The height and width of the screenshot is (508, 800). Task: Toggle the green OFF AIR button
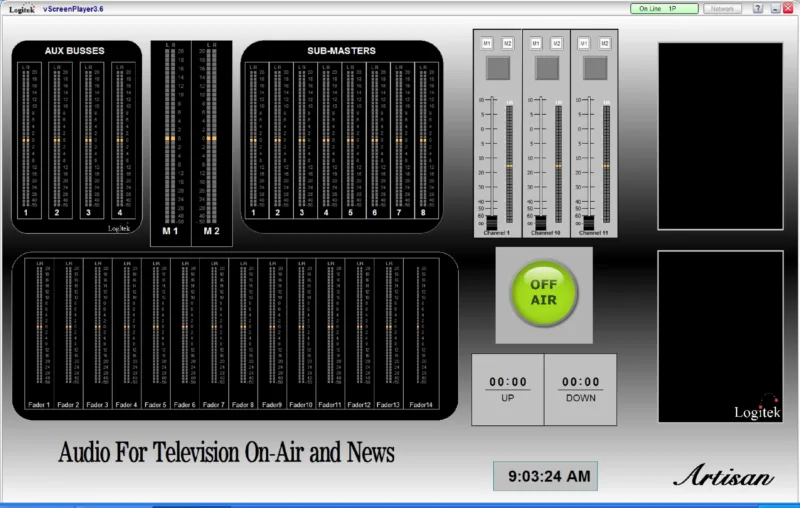tap(544, 292)
